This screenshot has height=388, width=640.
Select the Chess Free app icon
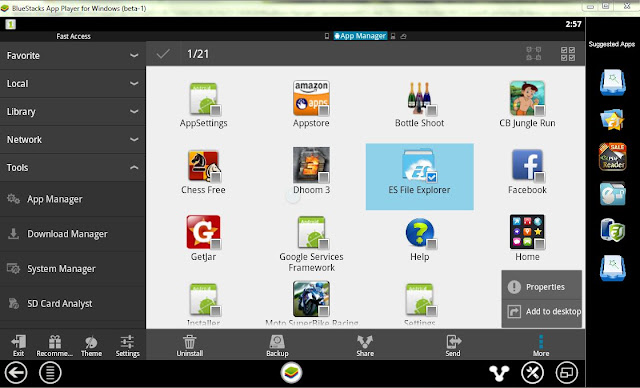click(204, 165)
